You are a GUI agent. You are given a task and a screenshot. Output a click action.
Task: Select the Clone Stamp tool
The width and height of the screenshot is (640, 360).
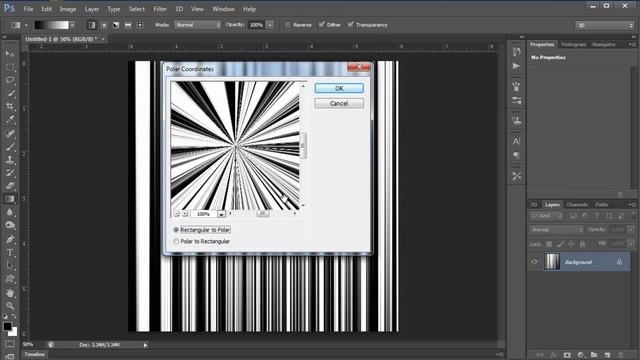pyautogui.click(x=10, y=160)
